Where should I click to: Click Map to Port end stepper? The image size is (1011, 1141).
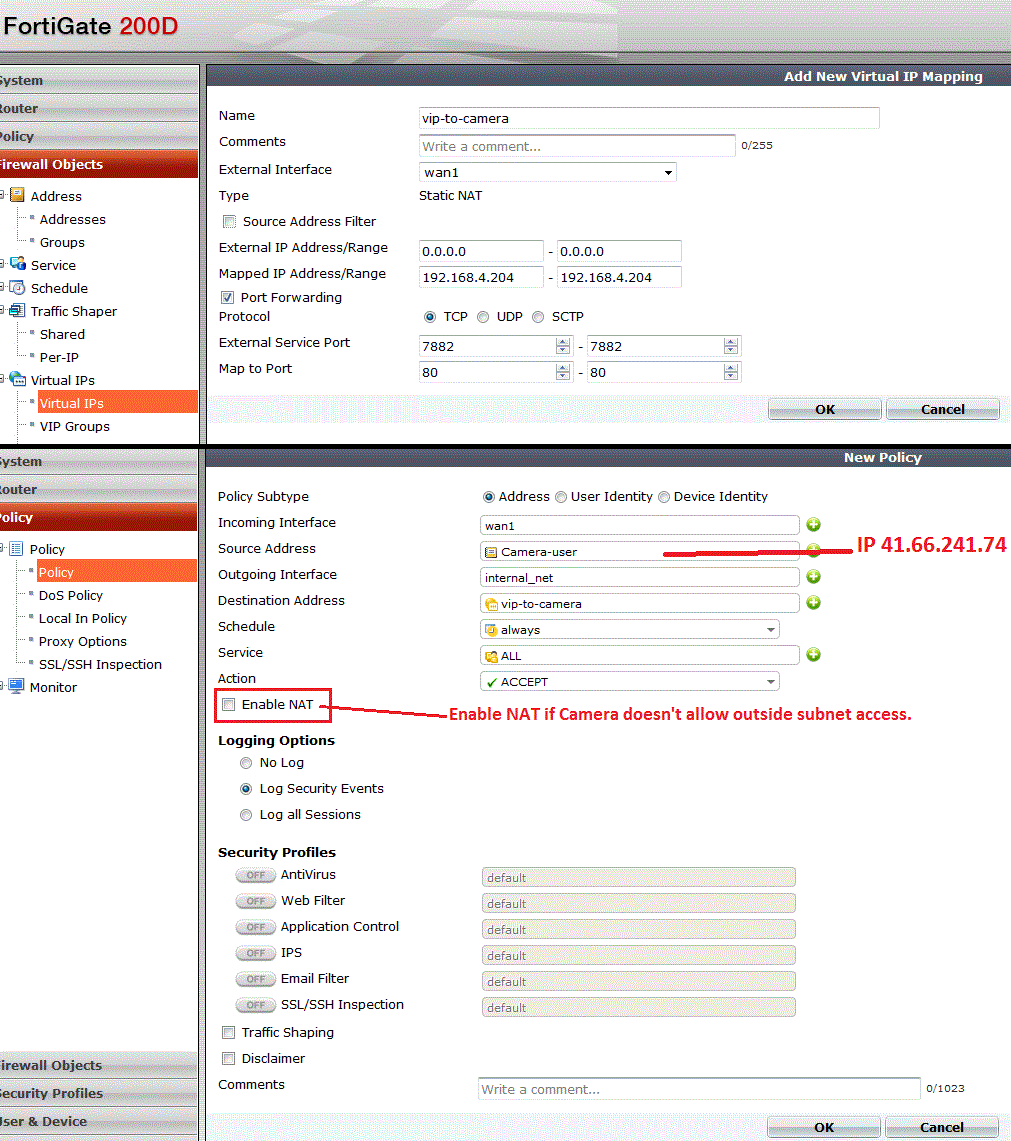pos(732,373)
